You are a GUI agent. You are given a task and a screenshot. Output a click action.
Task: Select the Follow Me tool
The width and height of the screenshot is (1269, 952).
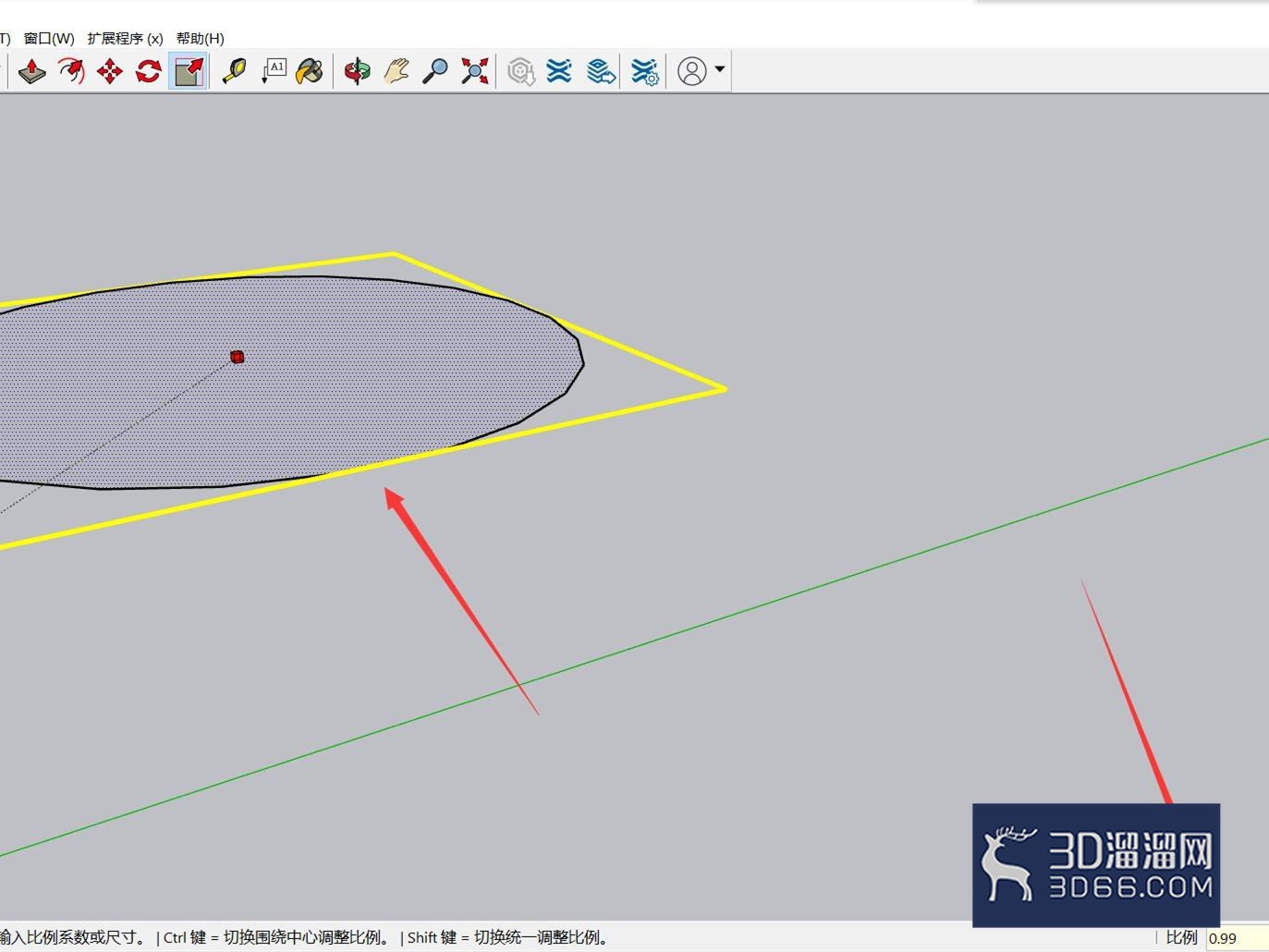71,71
